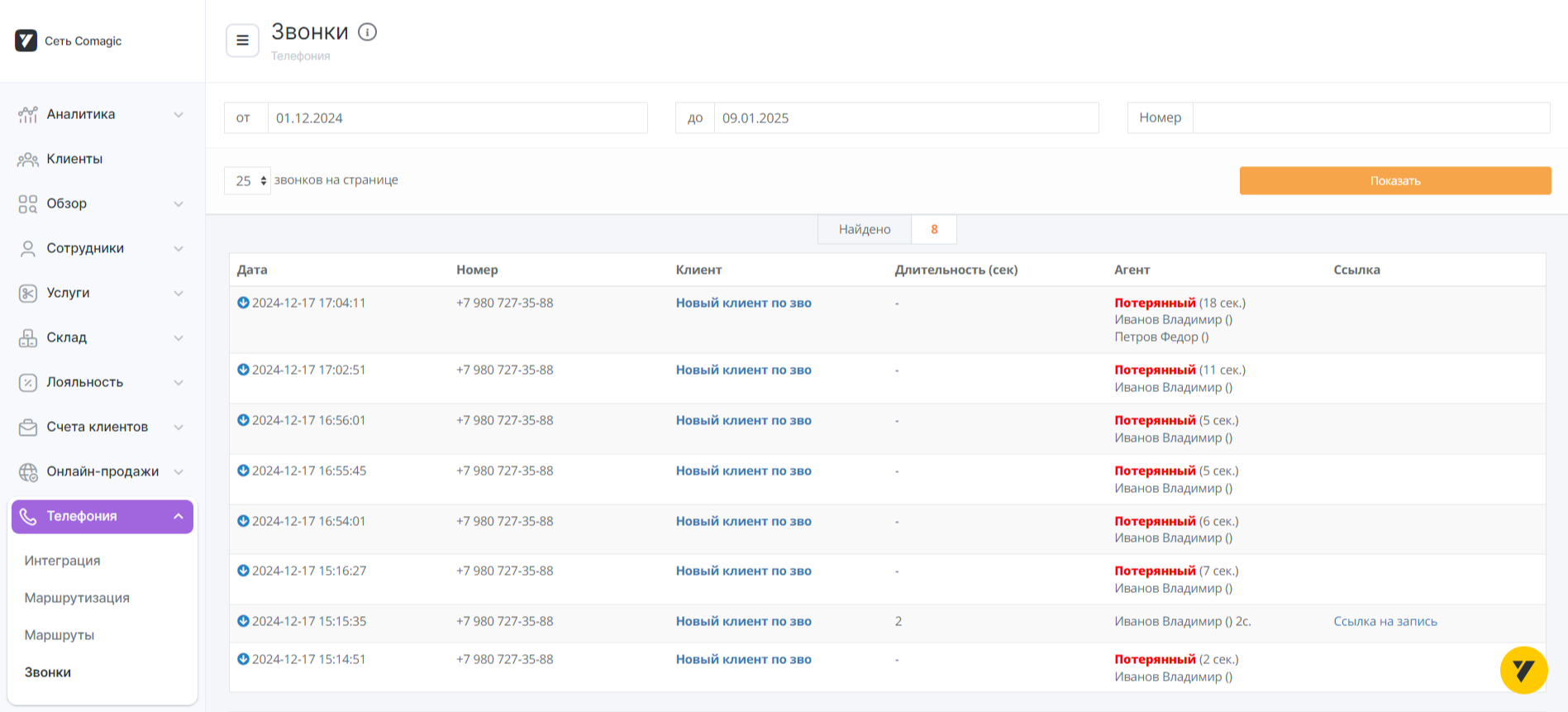Click the Клиенты people icon

(x=28, y=159)
